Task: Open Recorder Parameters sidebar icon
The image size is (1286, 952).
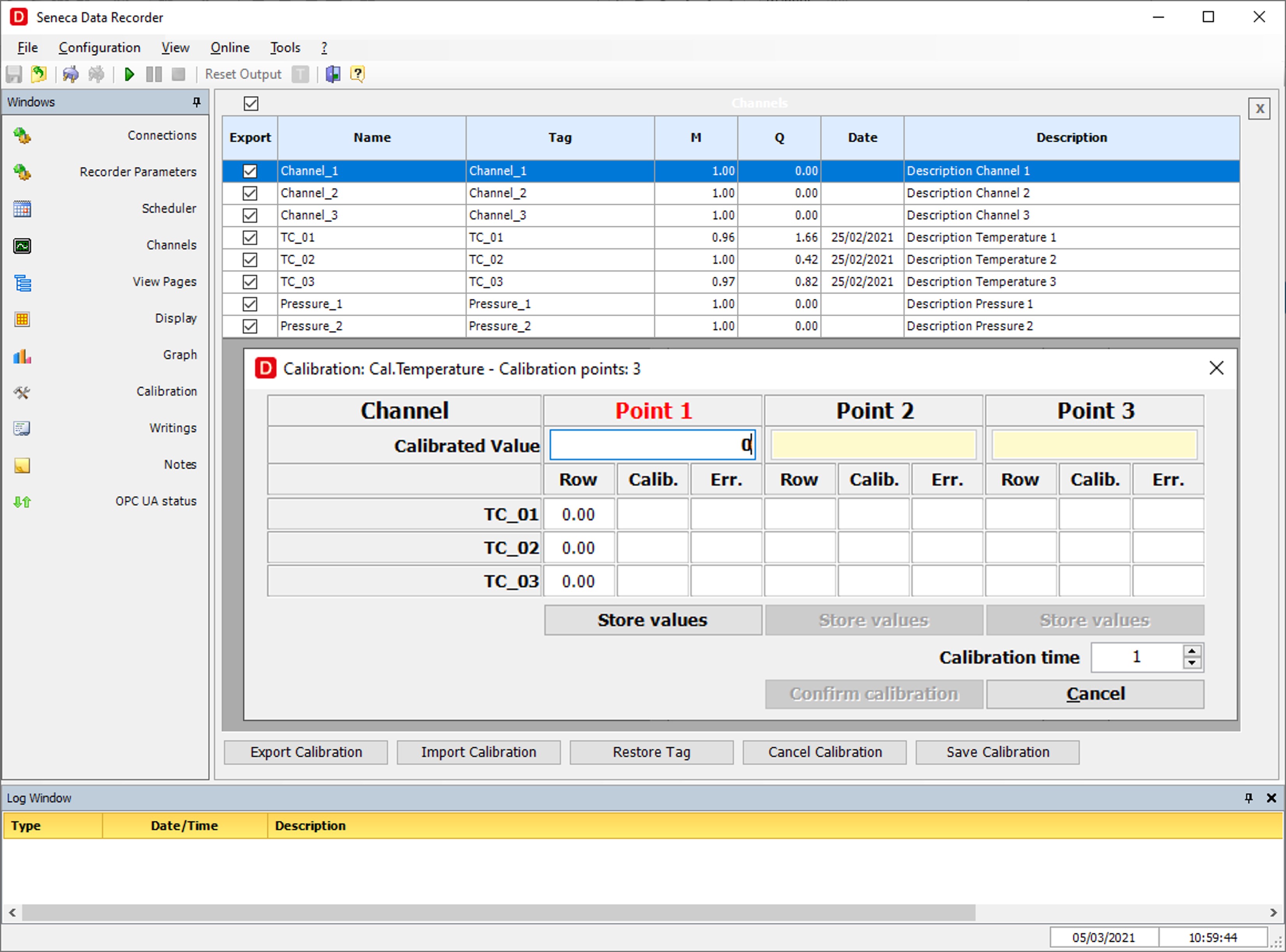Action: pyautogui.click(x=22, y=172)
